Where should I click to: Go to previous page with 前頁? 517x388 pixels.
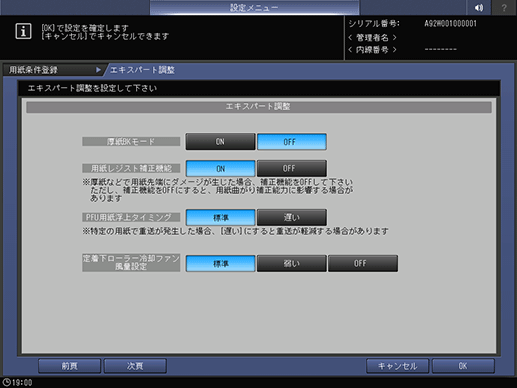[69, 366]
